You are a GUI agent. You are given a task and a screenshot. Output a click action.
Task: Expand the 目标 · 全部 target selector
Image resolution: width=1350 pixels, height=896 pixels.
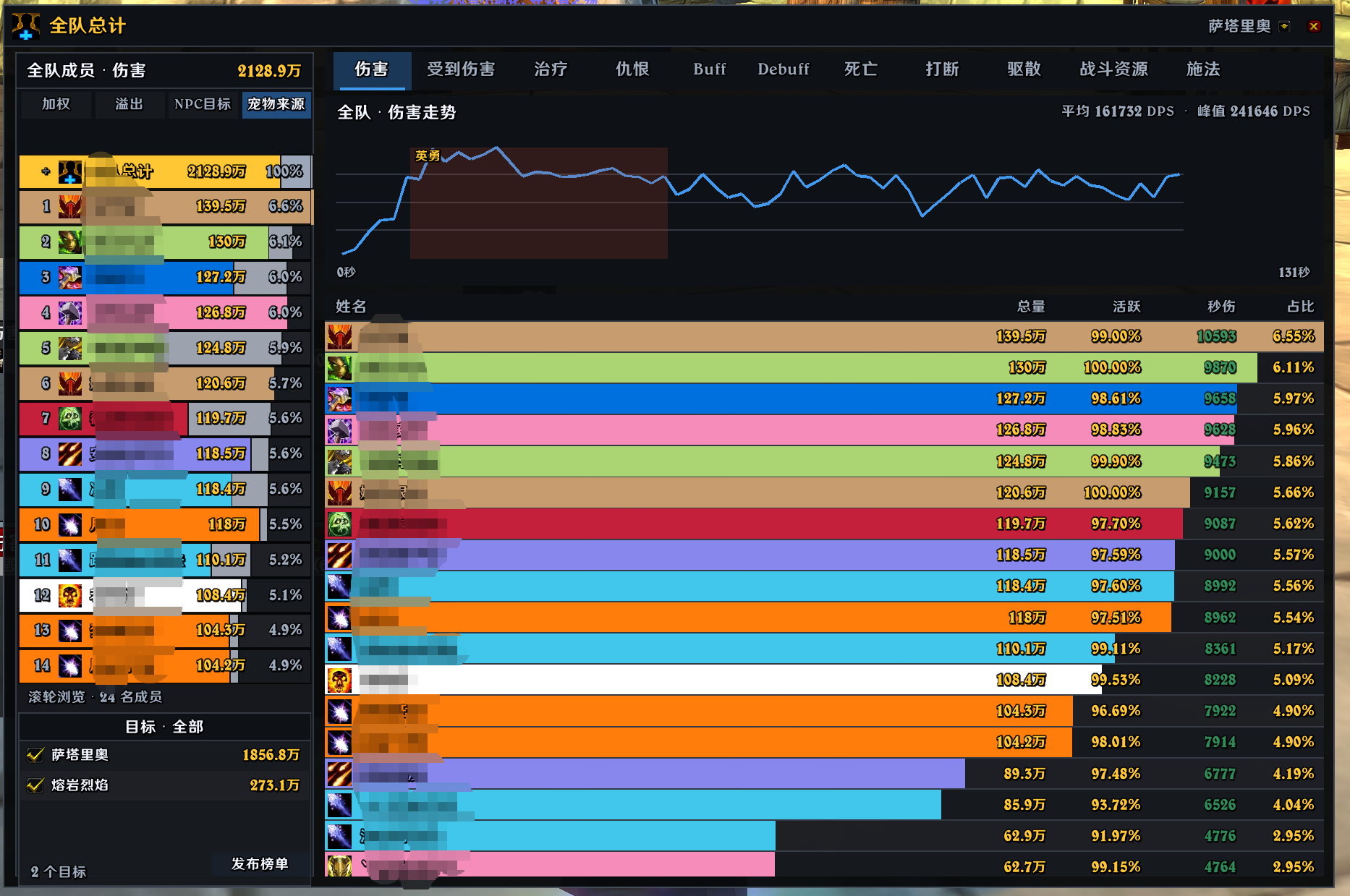(164, 727)
